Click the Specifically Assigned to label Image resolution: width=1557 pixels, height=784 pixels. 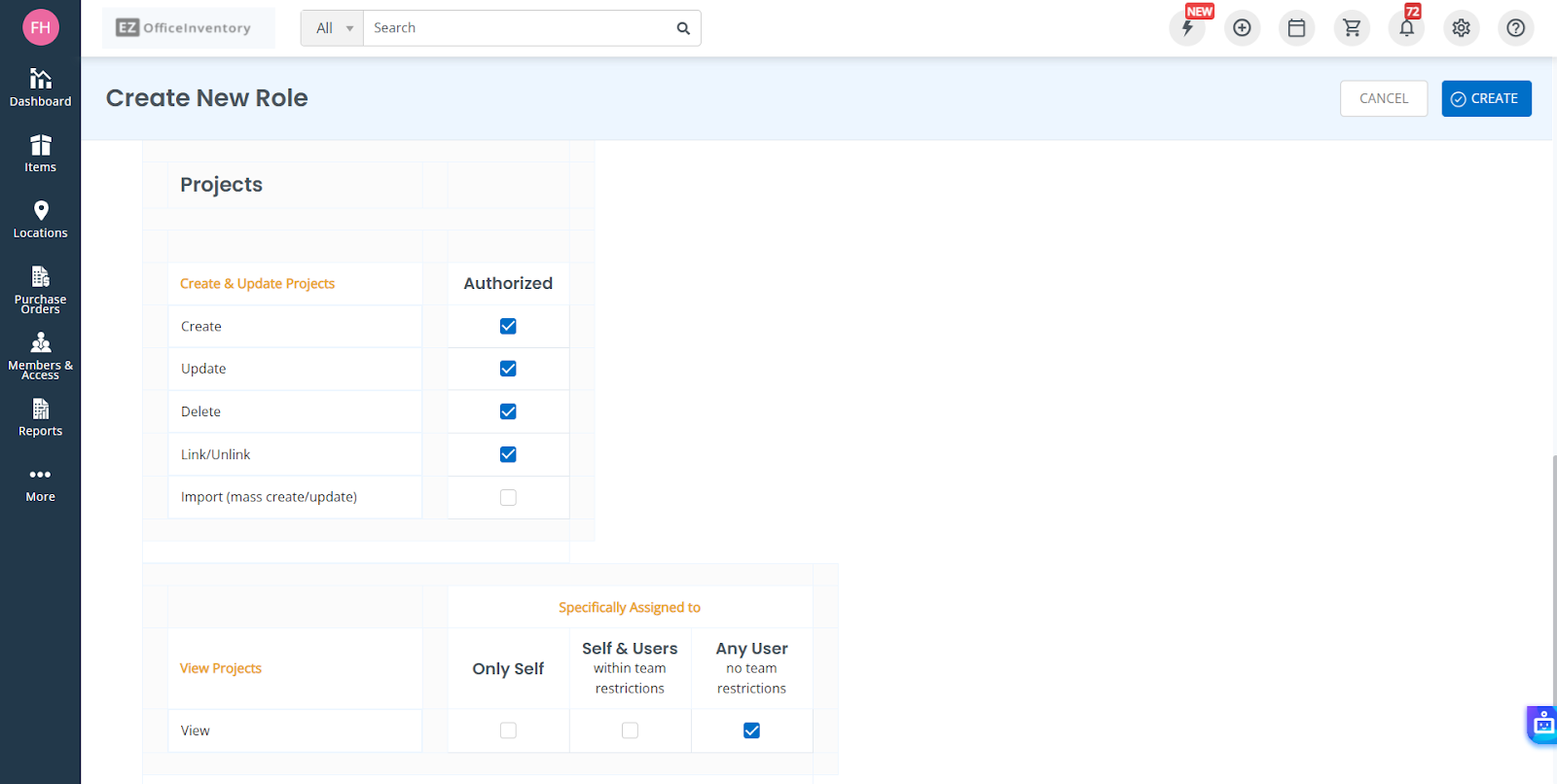coord(630,607)
